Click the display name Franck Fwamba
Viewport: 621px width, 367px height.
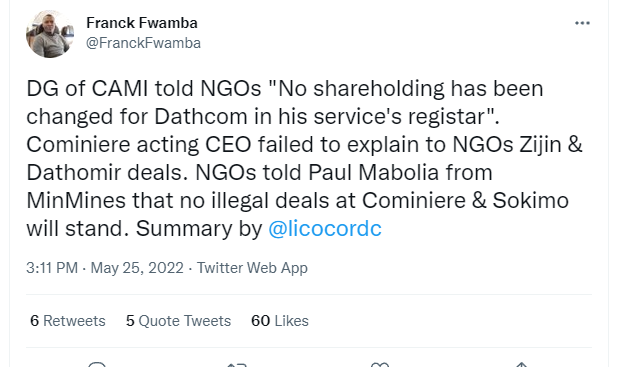142,23
